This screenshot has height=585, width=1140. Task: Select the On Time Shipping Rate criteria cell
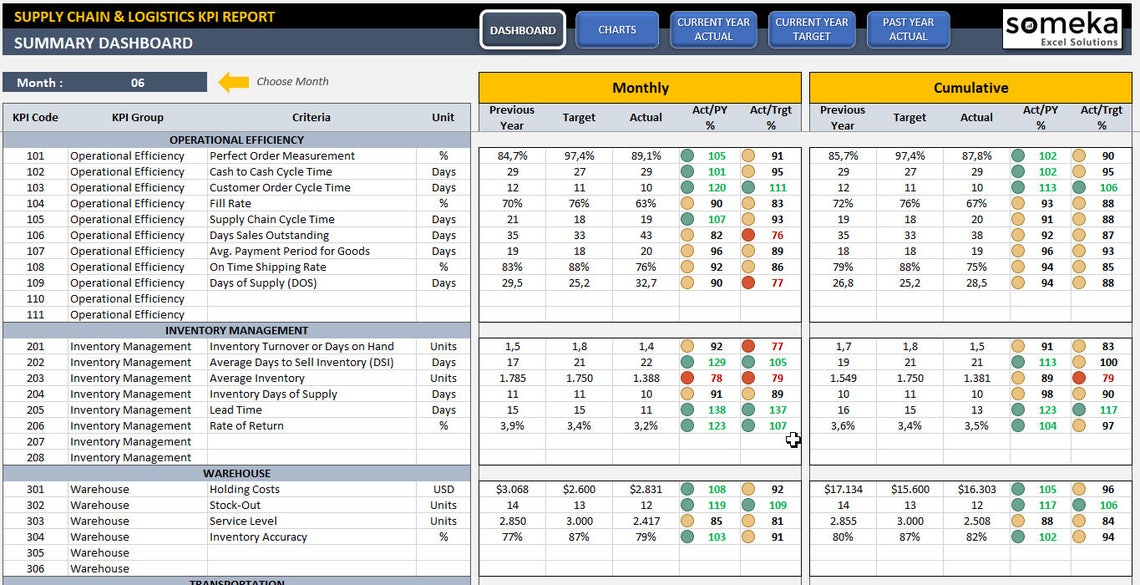(311, 267)
